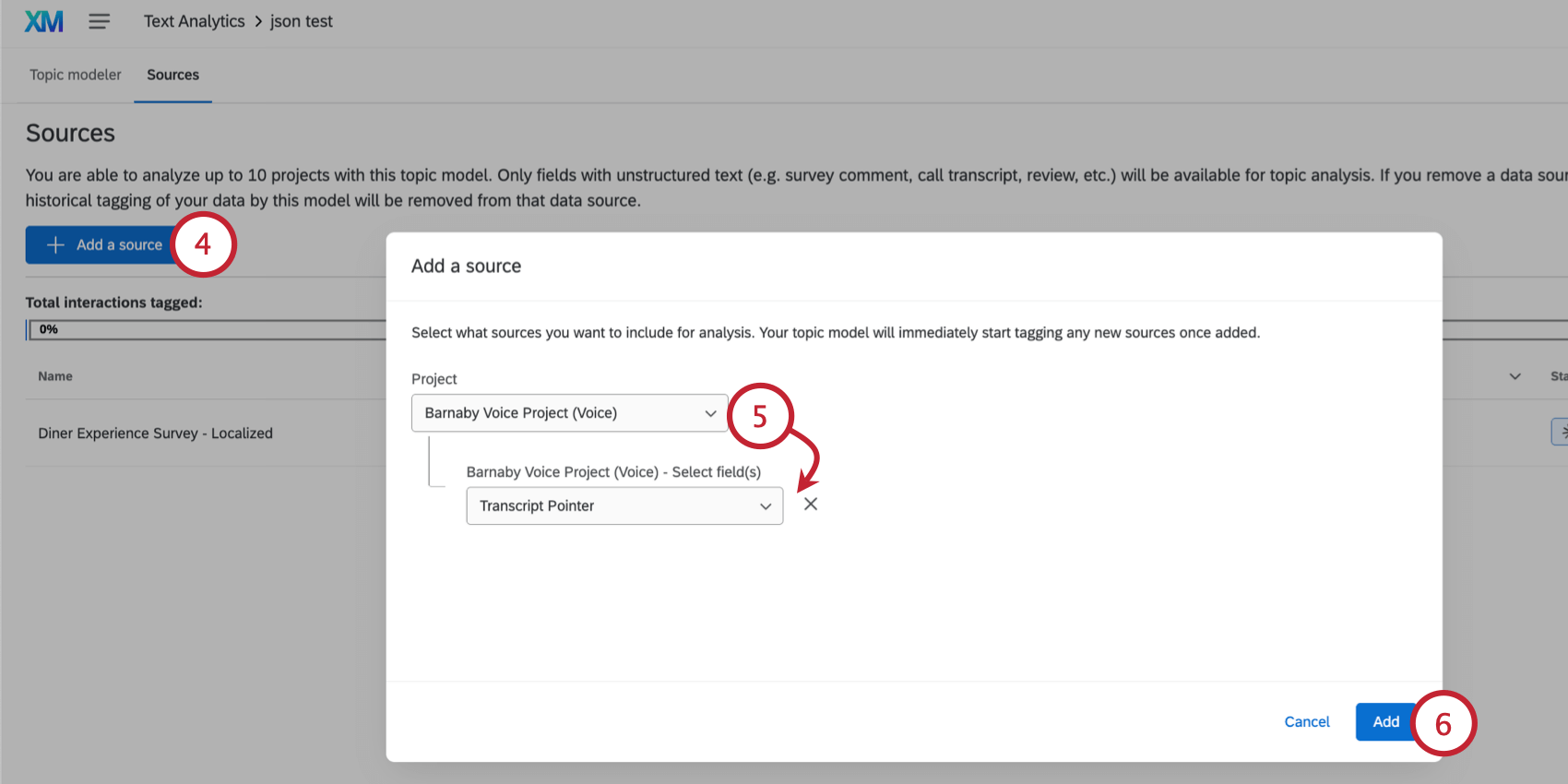
Task: Click the status badge in the Diner Experience row
Action: 1560,432
